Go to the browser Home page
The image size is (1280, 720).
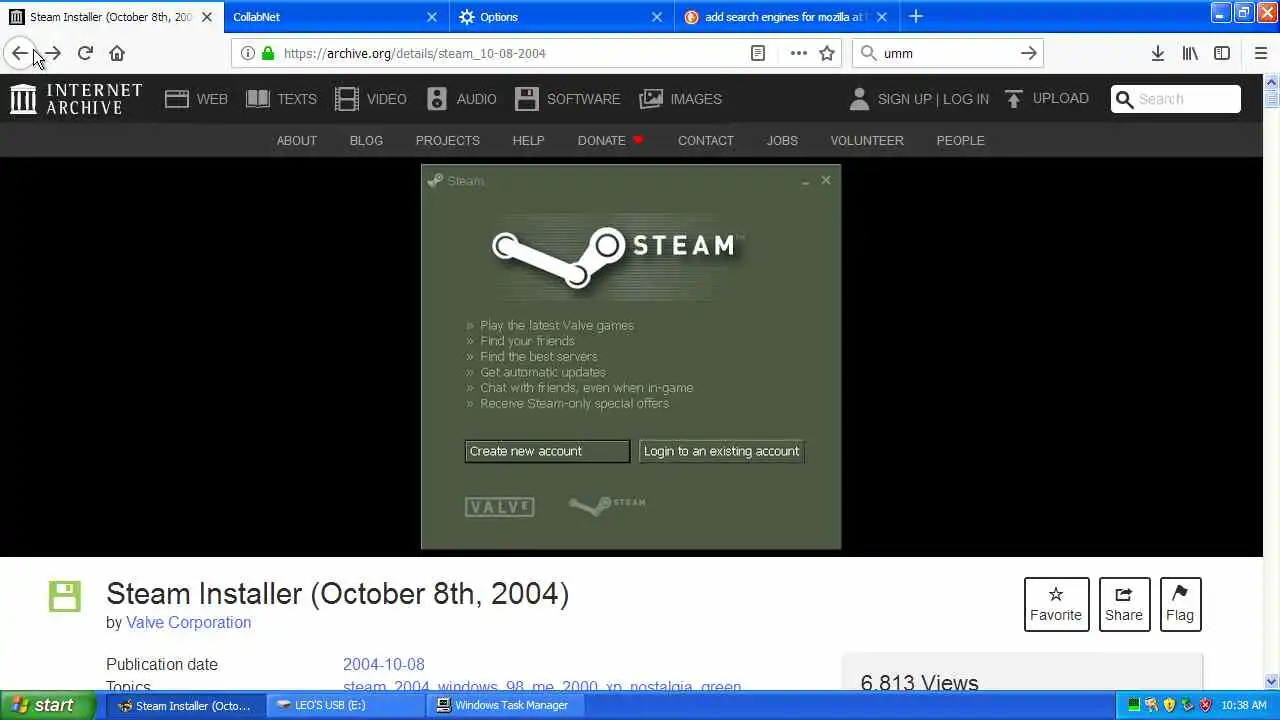(x=117, y=53)
